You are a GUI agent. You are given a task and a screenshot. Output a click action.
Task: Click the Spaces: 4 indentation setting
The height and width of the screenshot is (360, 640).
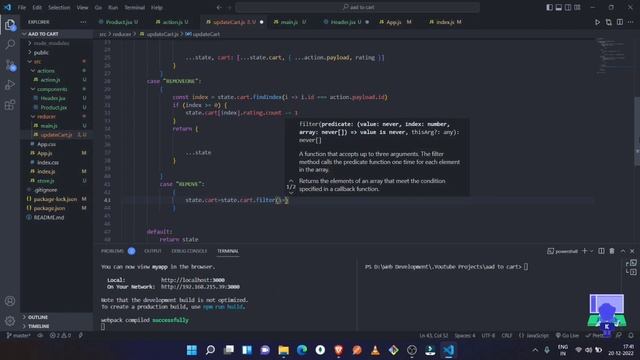pos(465,336)
